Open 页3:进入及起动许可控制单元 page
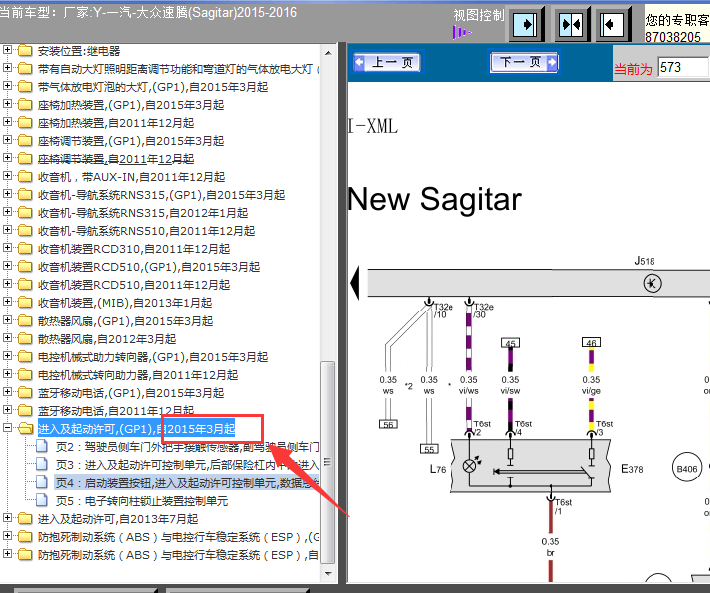Viewport: 710px width, 593px height. click(187, 465)
